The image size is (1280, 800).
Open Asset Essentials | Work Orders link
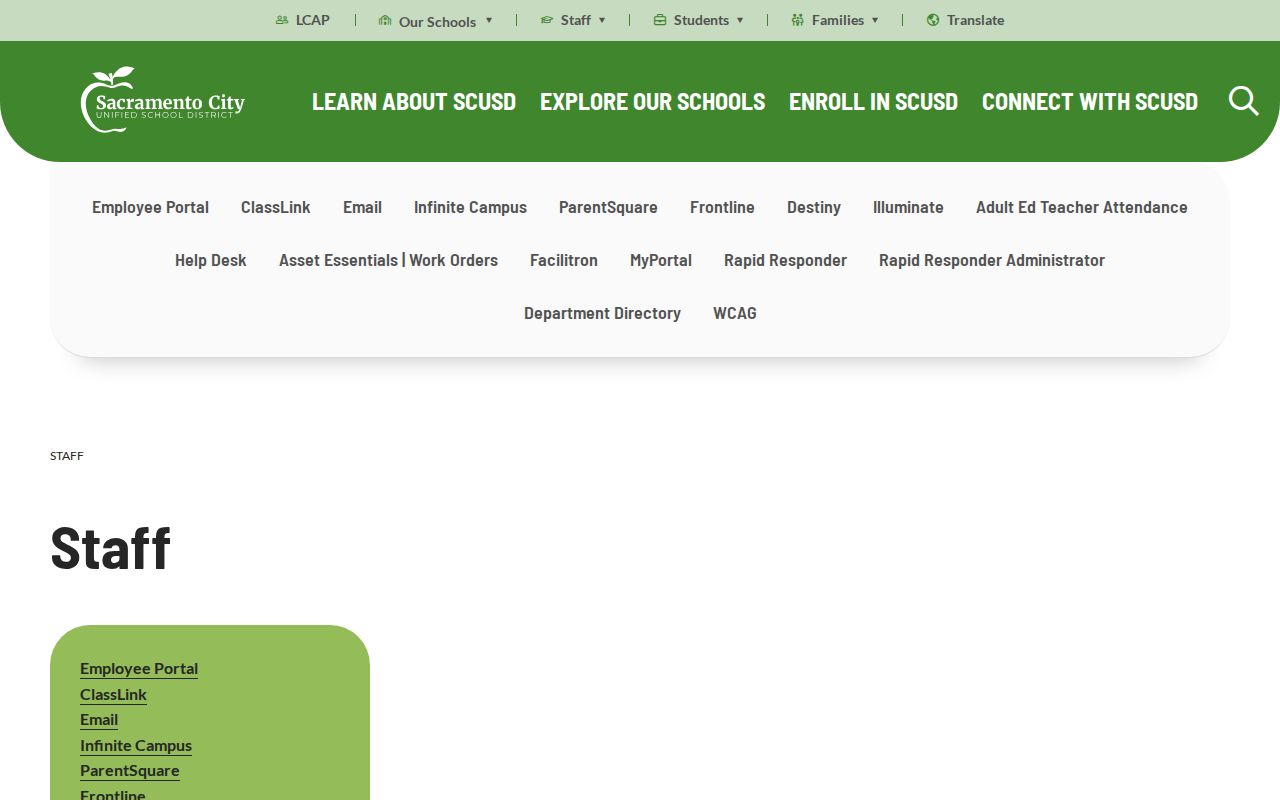pos(388,260)
